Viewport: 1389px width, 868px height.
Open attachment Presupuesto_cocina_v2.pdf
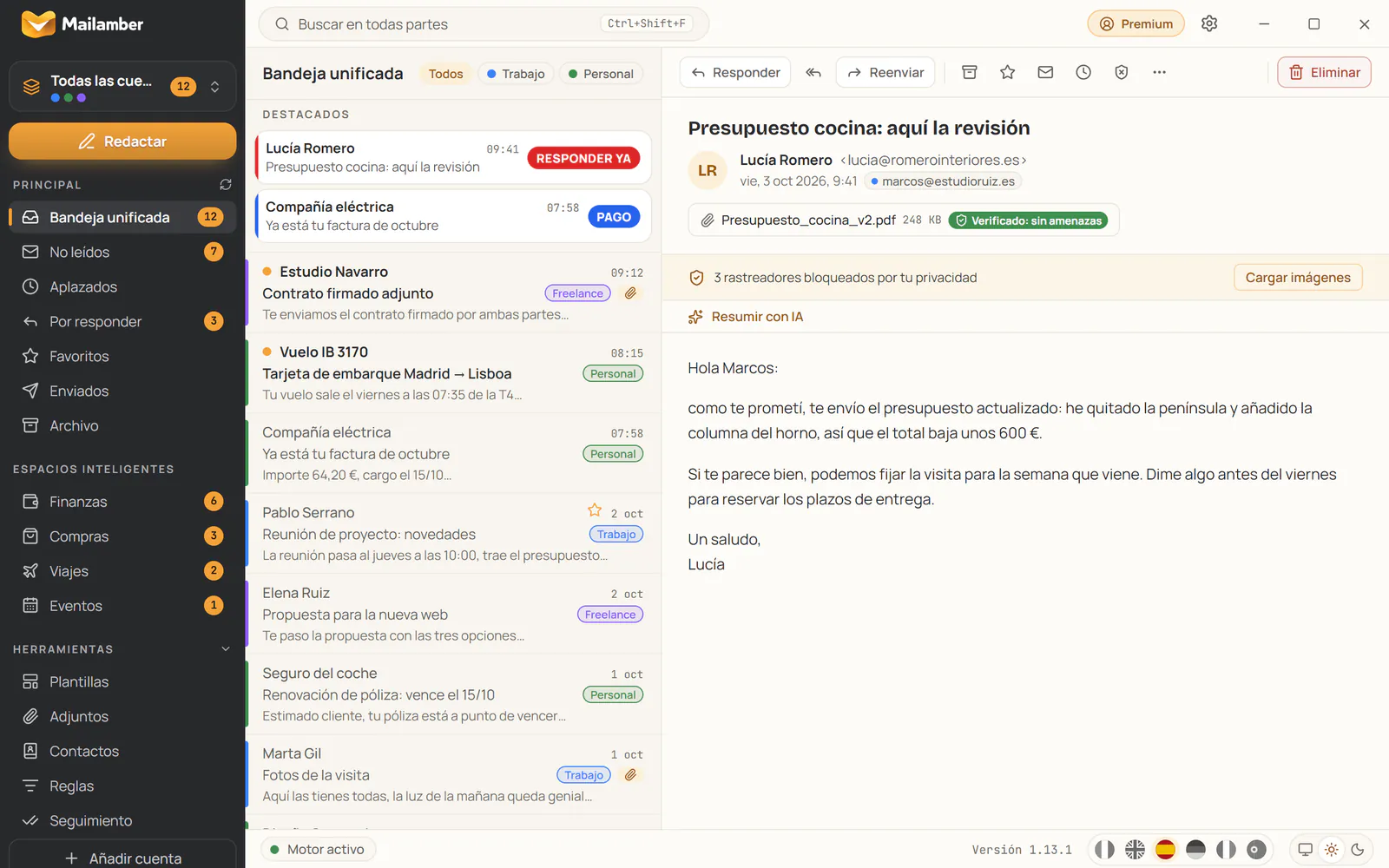[904, 220]
